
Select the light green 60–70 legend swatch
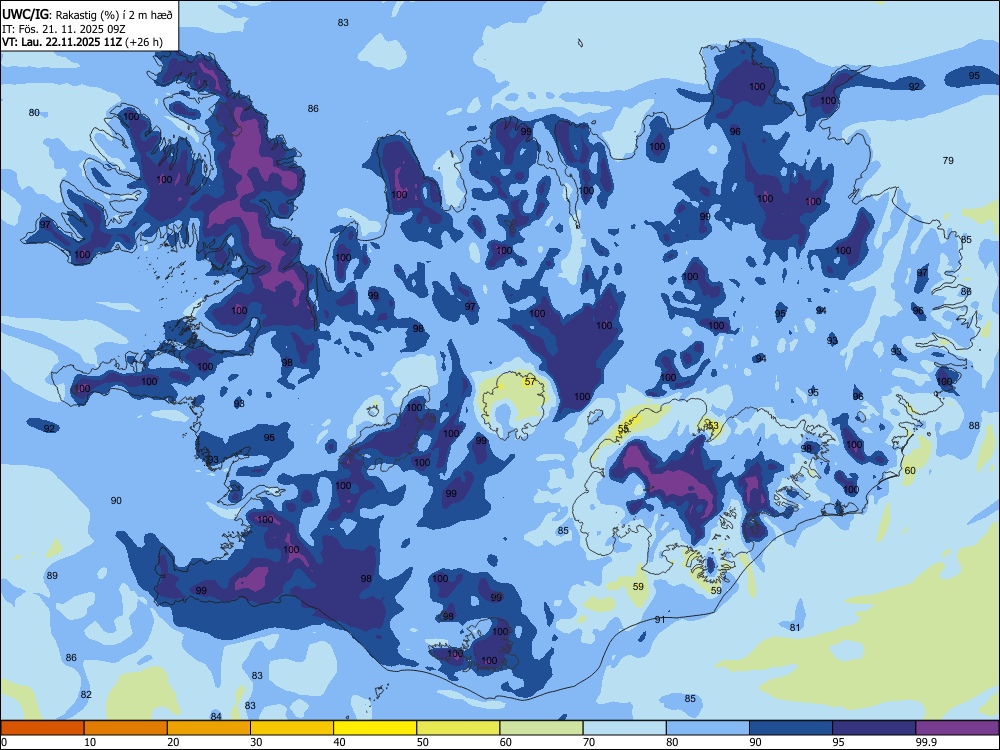pos(541,728)
